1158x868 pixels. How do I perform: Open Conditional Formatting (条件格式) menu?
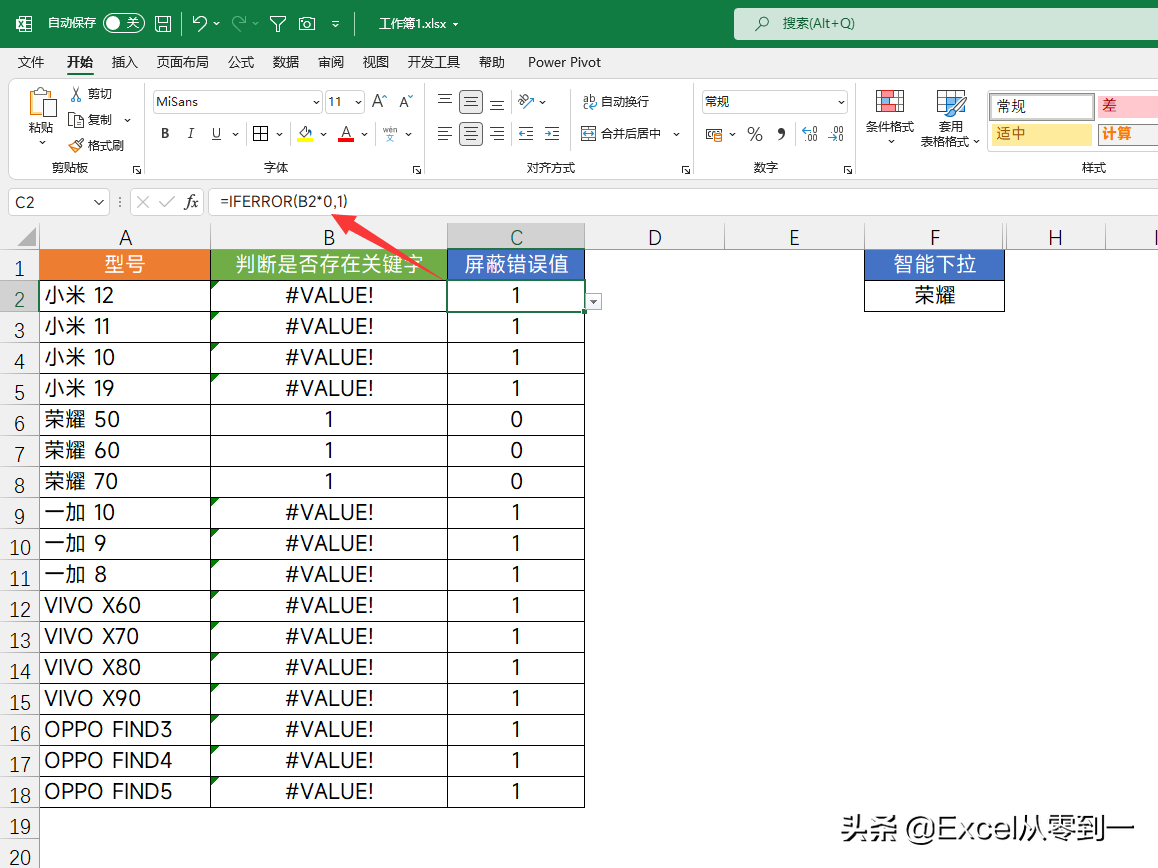[x=890, y=117]
